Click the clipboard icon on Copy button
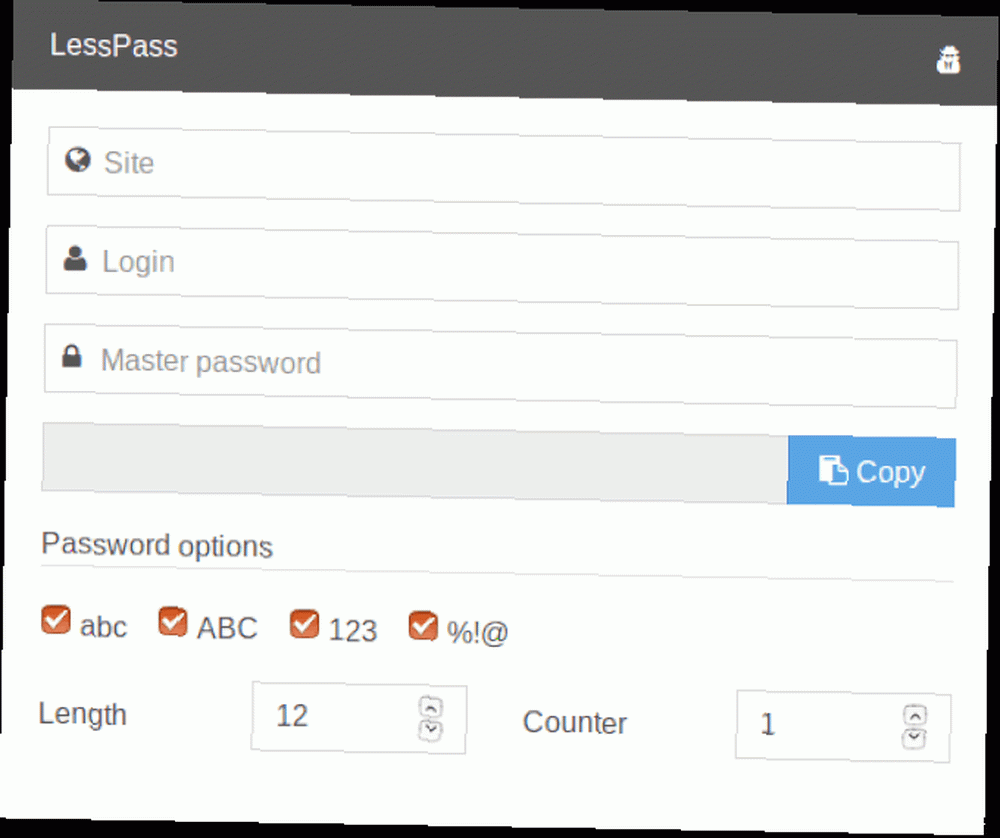The height and width of the screenshot is (838, 1000). click(x=833, y=470)
